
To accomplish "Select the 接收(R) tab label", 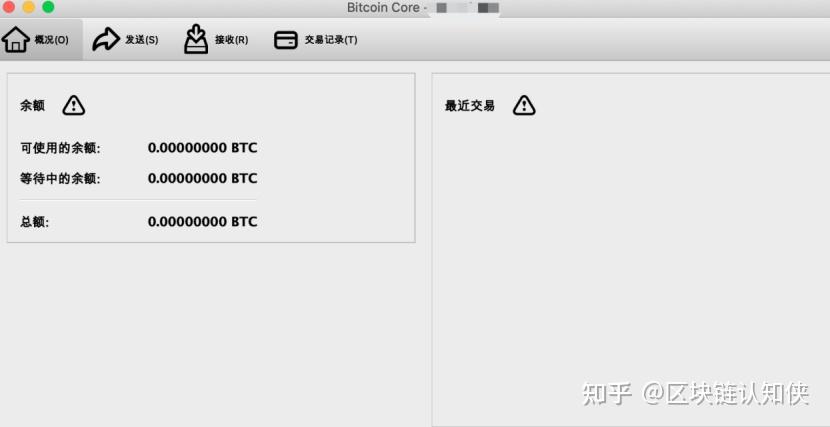I will point(231,40).
